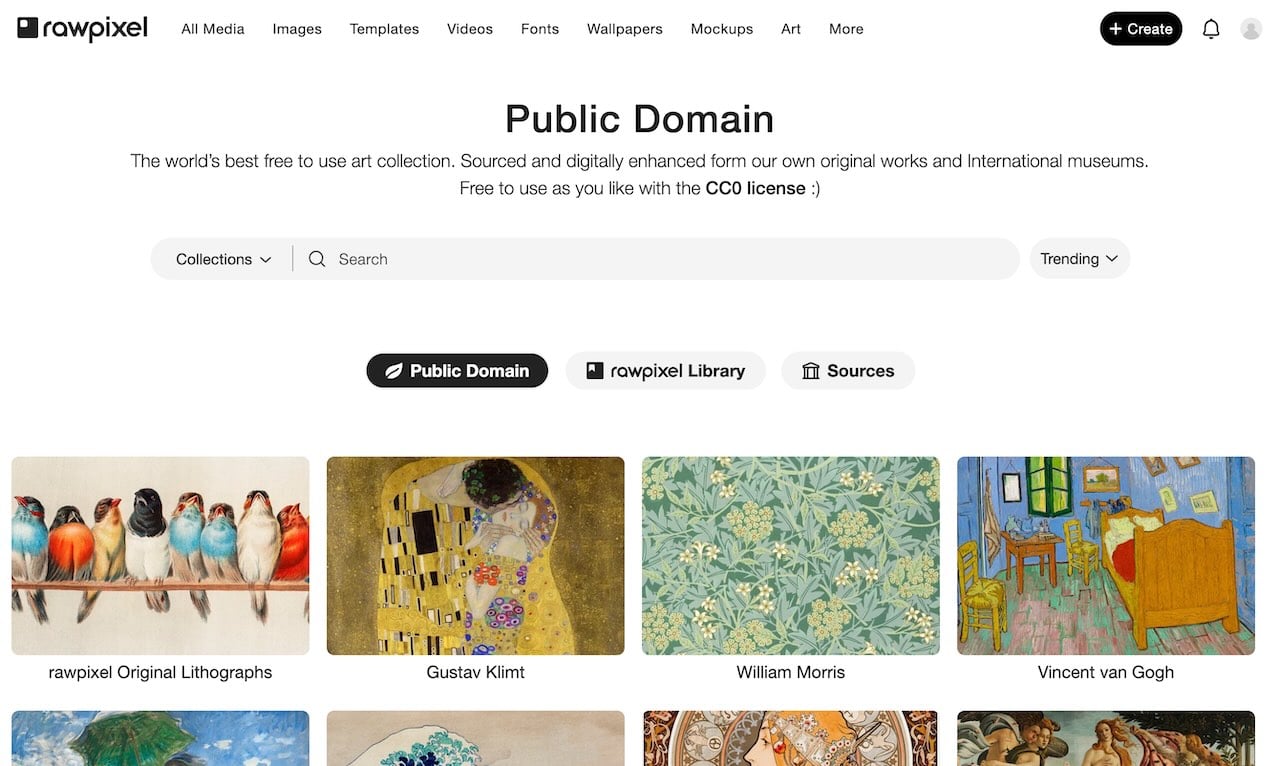Image resolution: width=1280 pixels, height=766 pixels.
Task: Open the More menu
Action: point(846,29)
